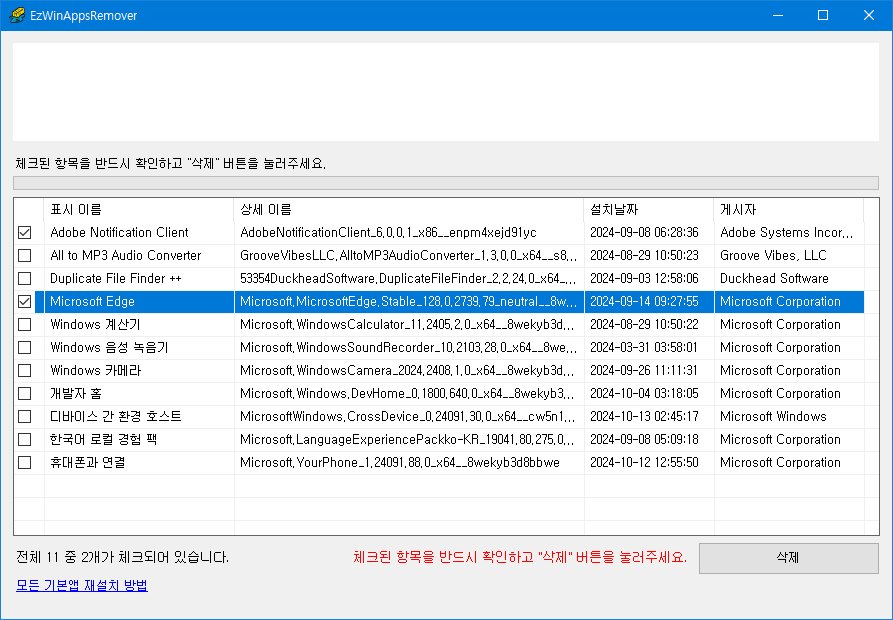The width and height of the screenshot is (893, 620).
Task: Click the Microsoft.MicrosoftEdge.Stable detail name
Action: [x=408, y=302]
